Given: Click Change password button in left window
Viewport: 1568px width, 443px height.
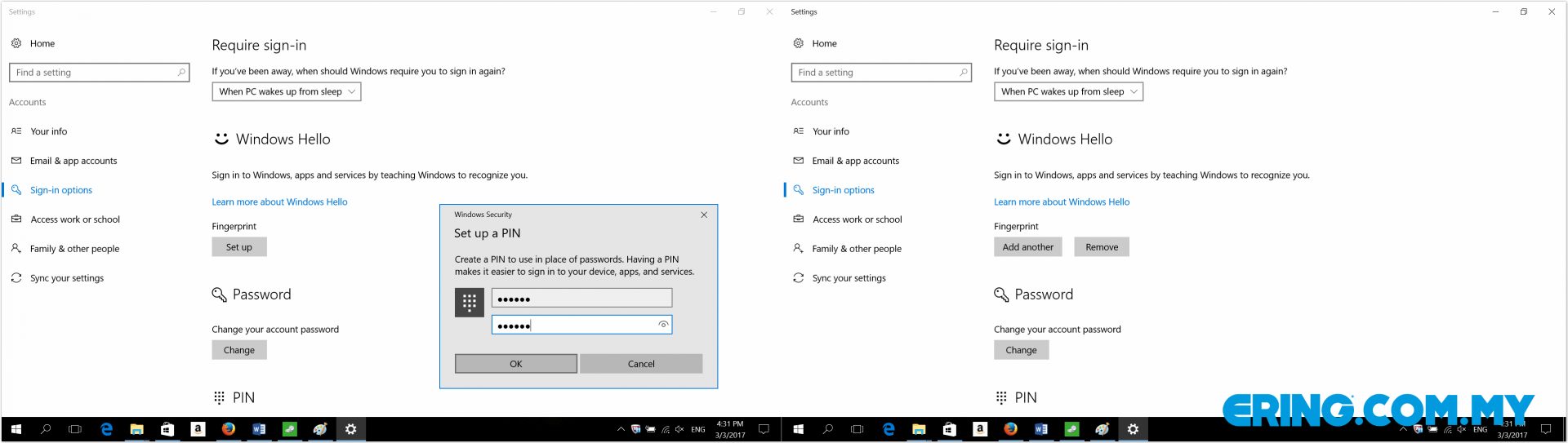Looking at the screenshot, I should click(x=239, y=350).
